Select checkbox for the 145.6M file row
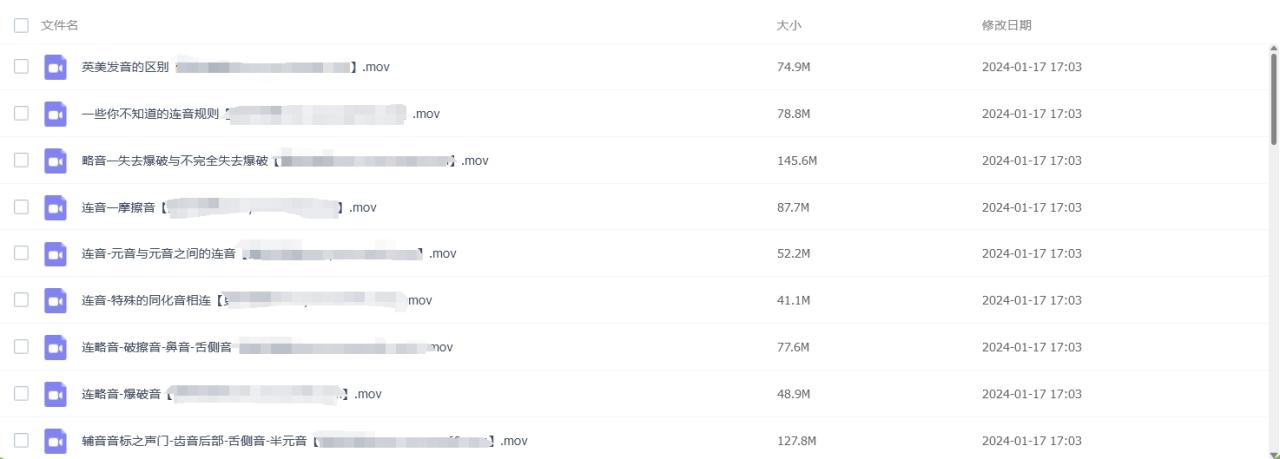This screenshot has width=1280, height=459. tap(21, 160)
